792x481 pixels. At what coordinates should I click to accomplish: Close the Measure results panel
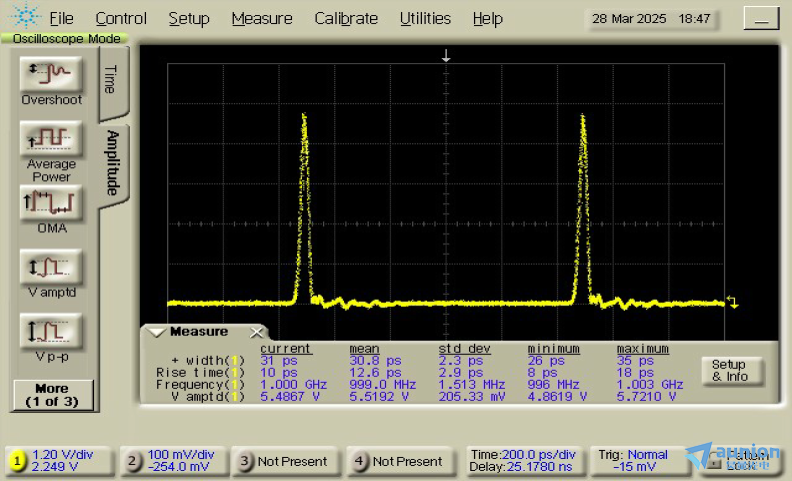pos(256,332)
